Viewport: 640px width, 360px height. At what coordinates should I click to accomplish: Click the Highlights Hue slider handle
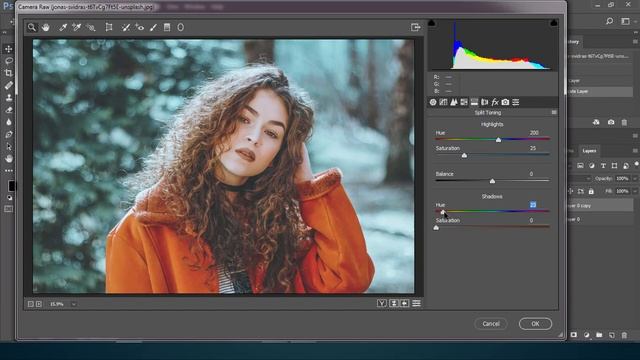click(498, 140)
